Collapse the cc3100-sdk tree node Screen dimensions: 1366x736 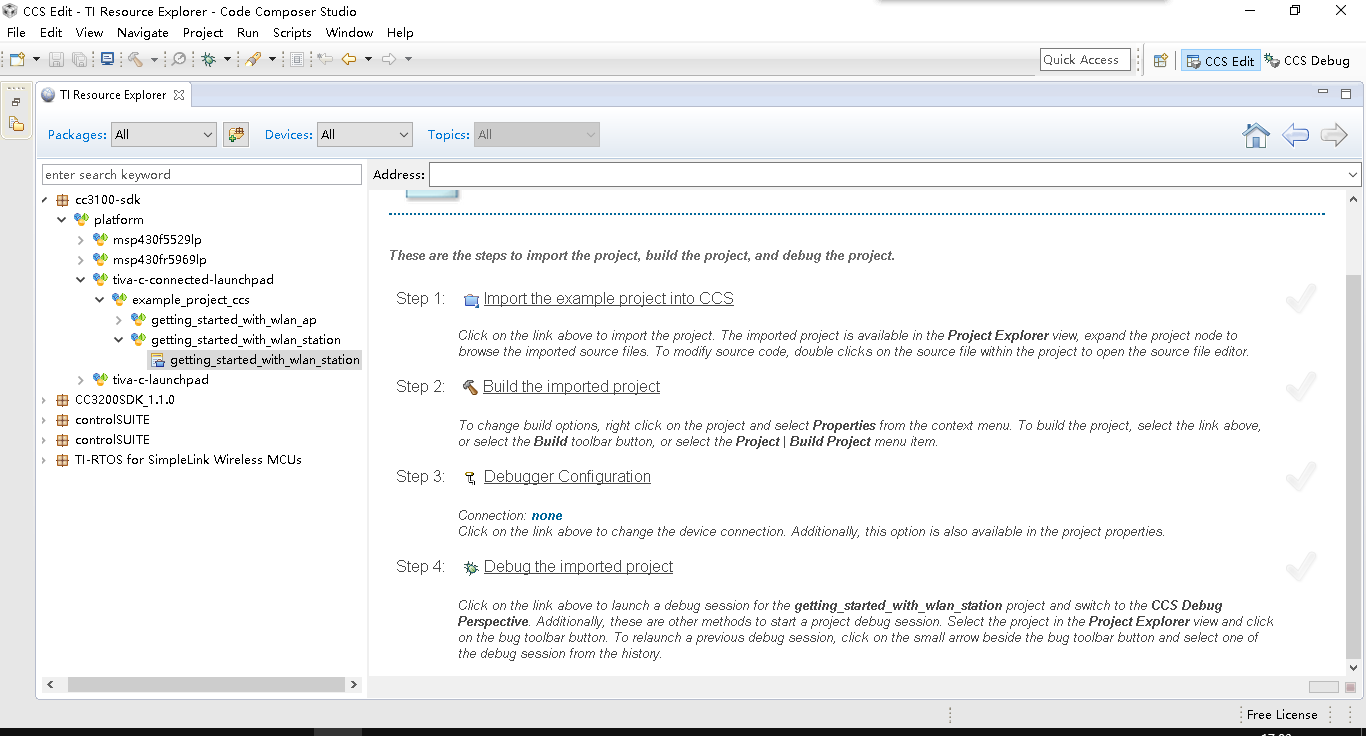pos(44,200)
